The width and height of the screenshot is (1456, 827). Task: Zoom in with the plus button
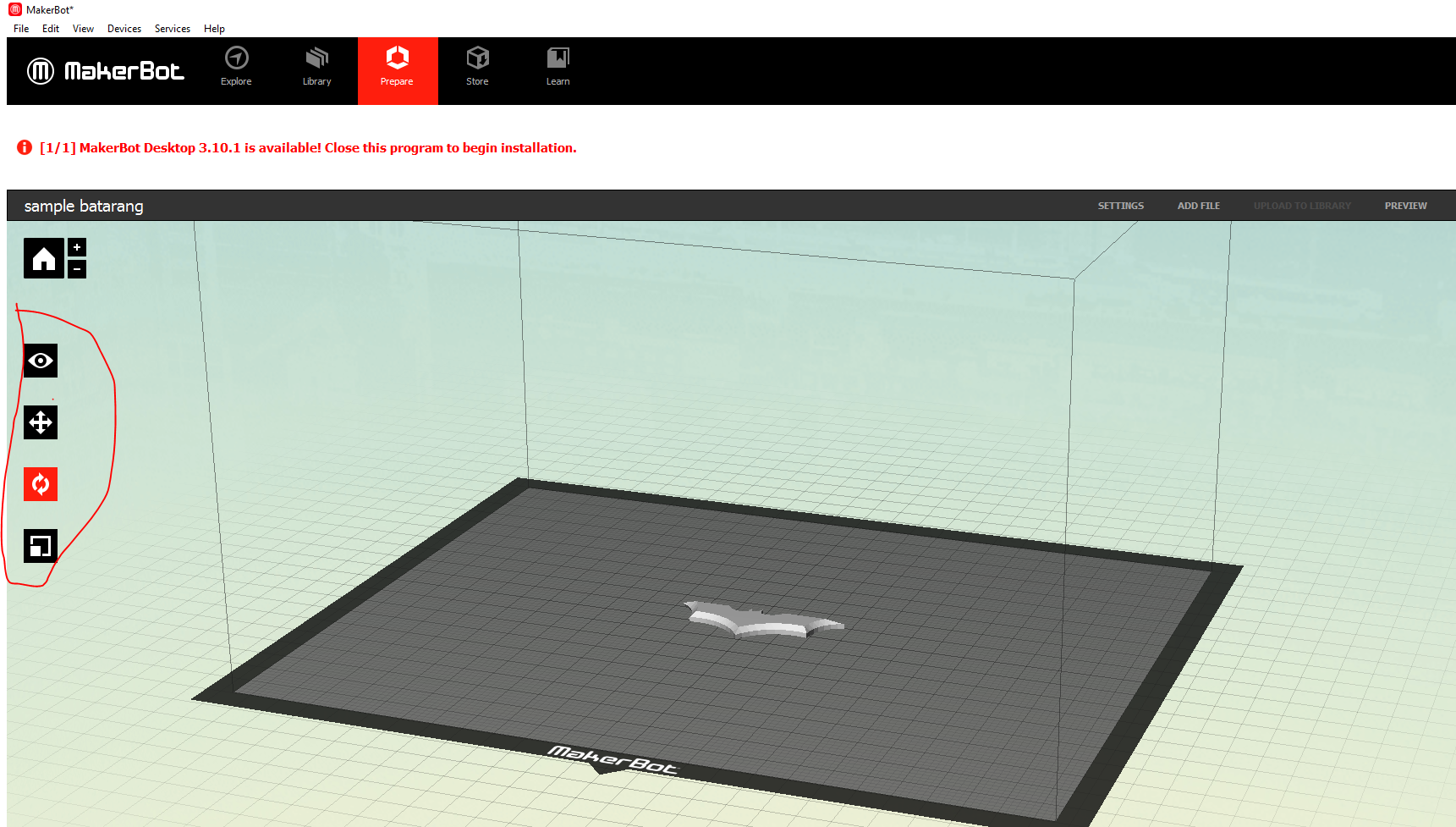coord(77,247)
